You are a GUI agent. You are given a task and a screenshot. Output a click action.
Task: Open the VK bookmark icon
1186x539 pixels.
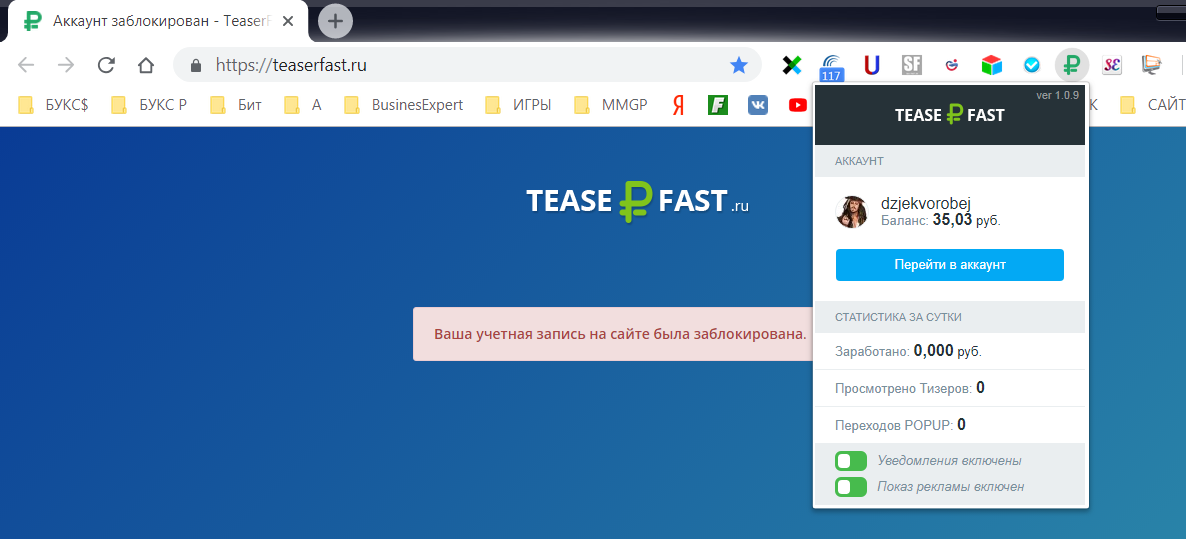(x=758, y=104)
